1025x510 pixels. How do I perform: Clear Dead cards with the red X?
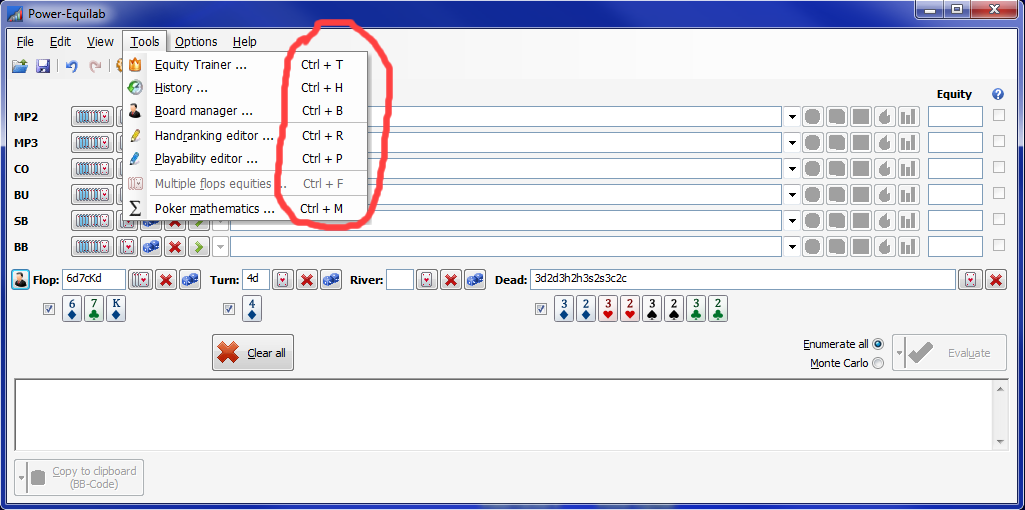point(995,280)
